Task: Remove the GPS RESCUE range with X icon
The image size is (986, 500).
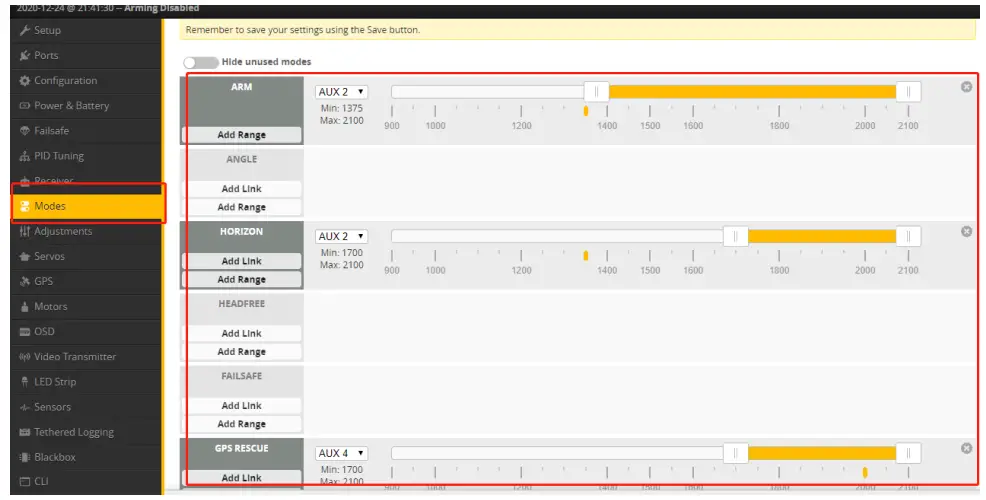Action: pos(967,448)
